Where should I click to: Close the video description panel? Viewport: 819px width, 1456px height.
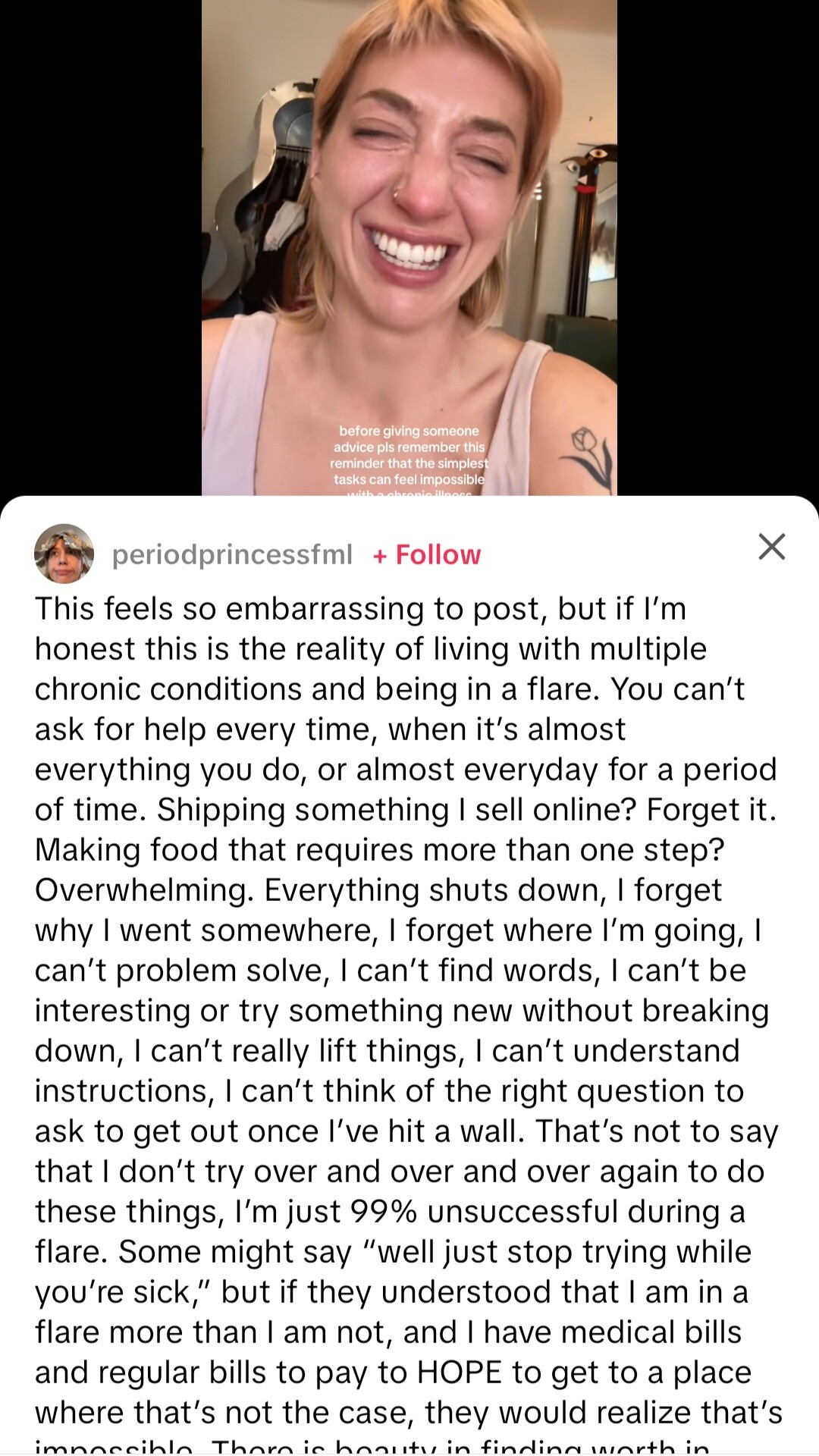[x=771, y=546]
